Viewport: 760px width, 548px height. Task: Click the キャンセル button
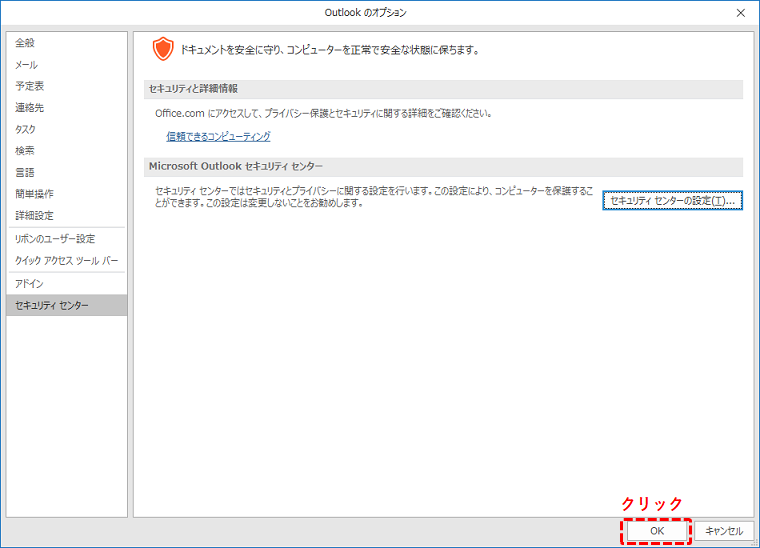[x=724, y=531]
